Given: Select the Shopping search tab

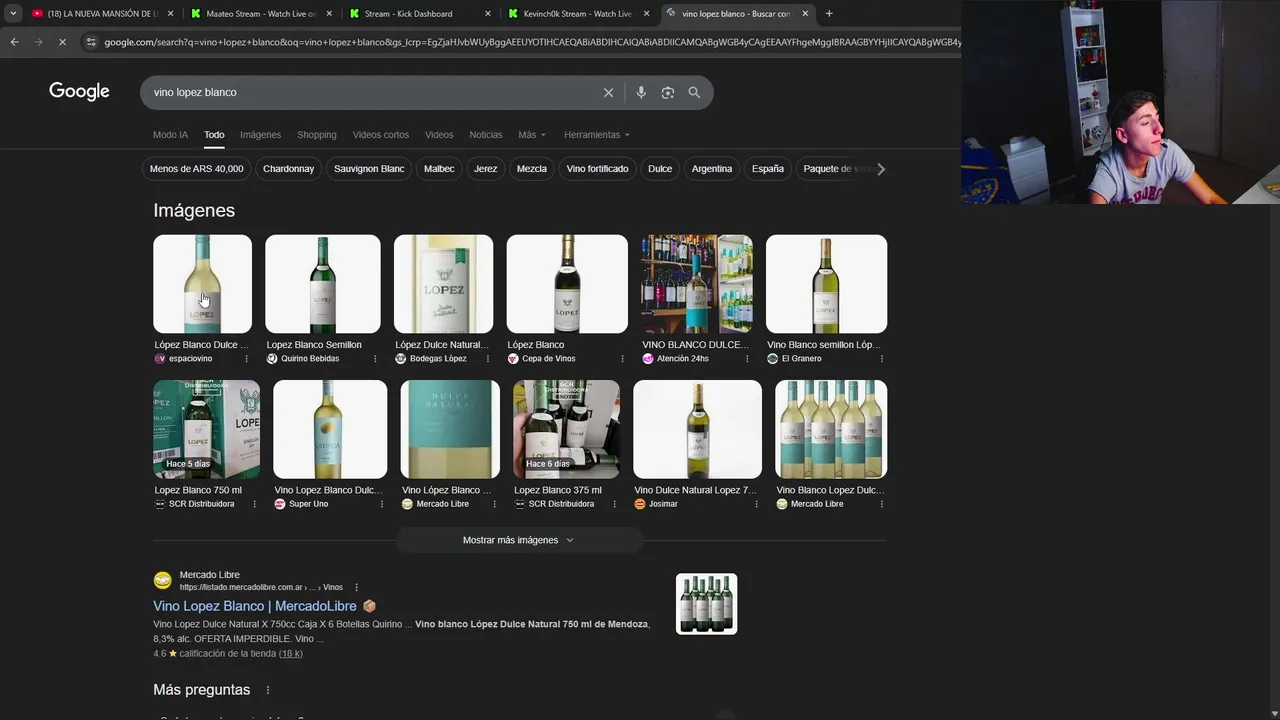Looking at the screenshot, I should (317, 135).
